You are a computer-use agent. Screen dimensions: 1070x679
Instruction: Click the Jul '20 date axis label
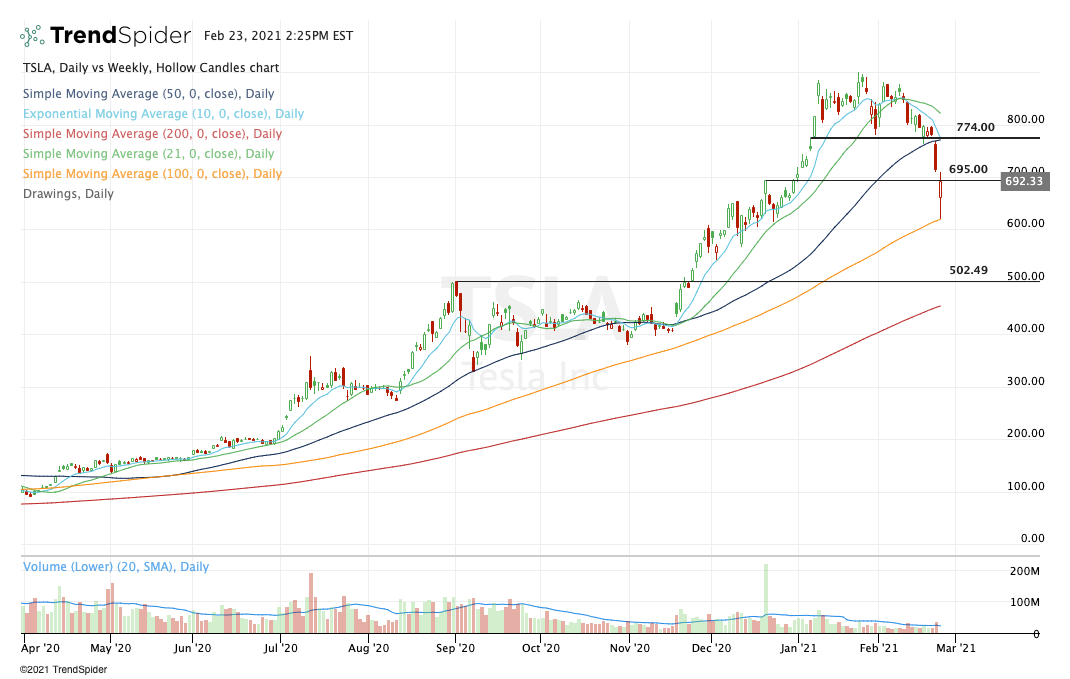coord(280,648)
